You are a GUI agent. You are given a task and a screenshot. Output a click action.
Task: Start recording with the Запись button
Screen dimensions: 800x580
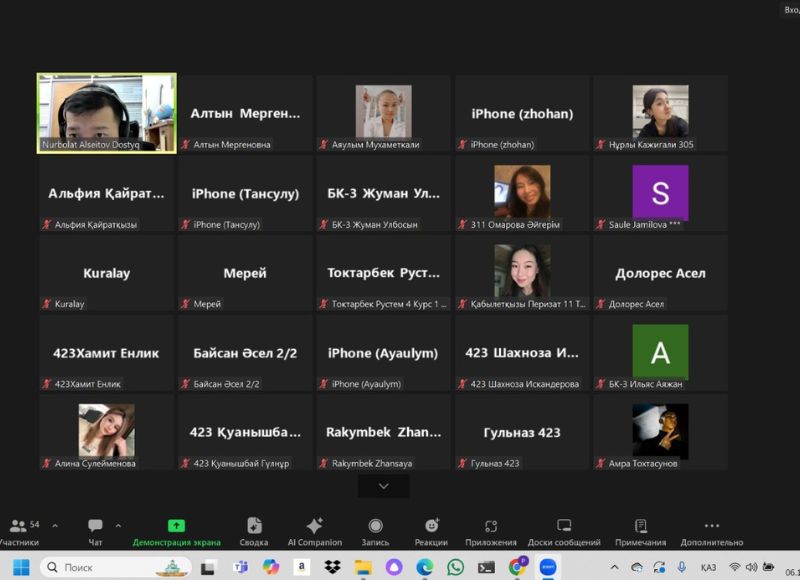(x=375, y=530)
